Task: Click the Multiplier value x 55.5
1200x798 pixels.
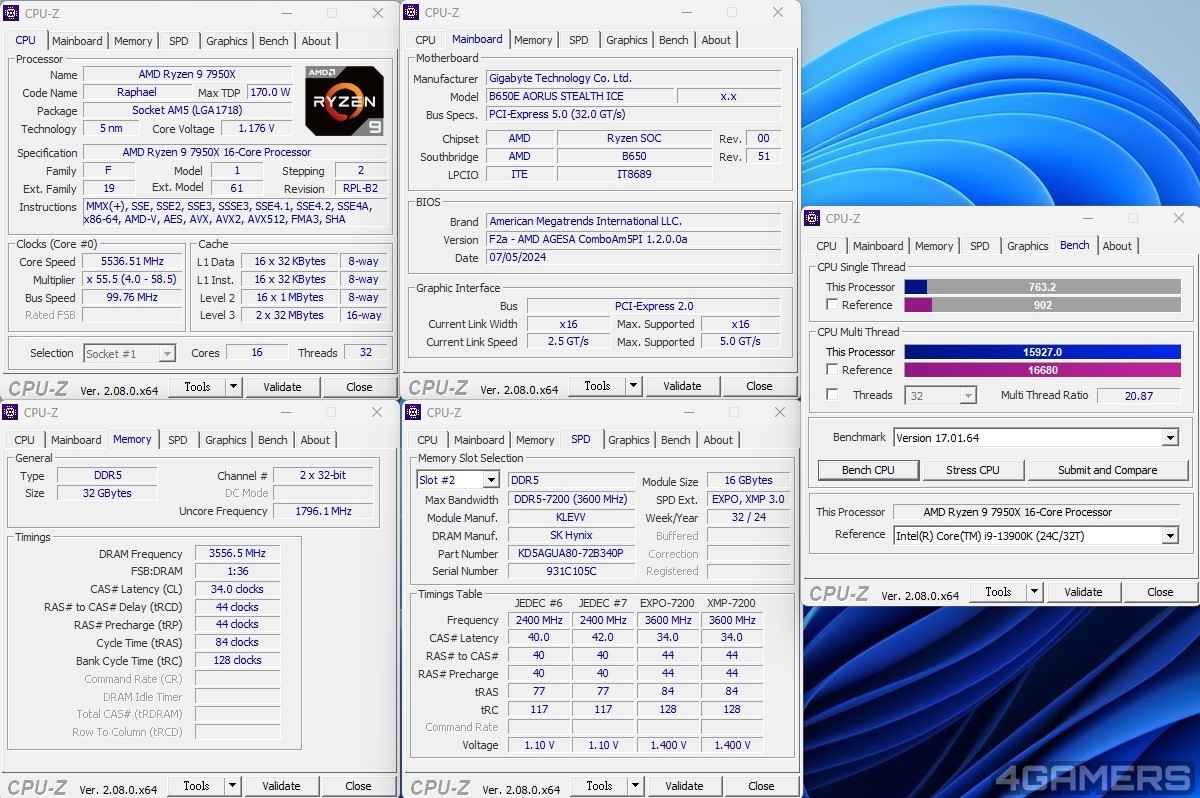Action: [133, 280]
